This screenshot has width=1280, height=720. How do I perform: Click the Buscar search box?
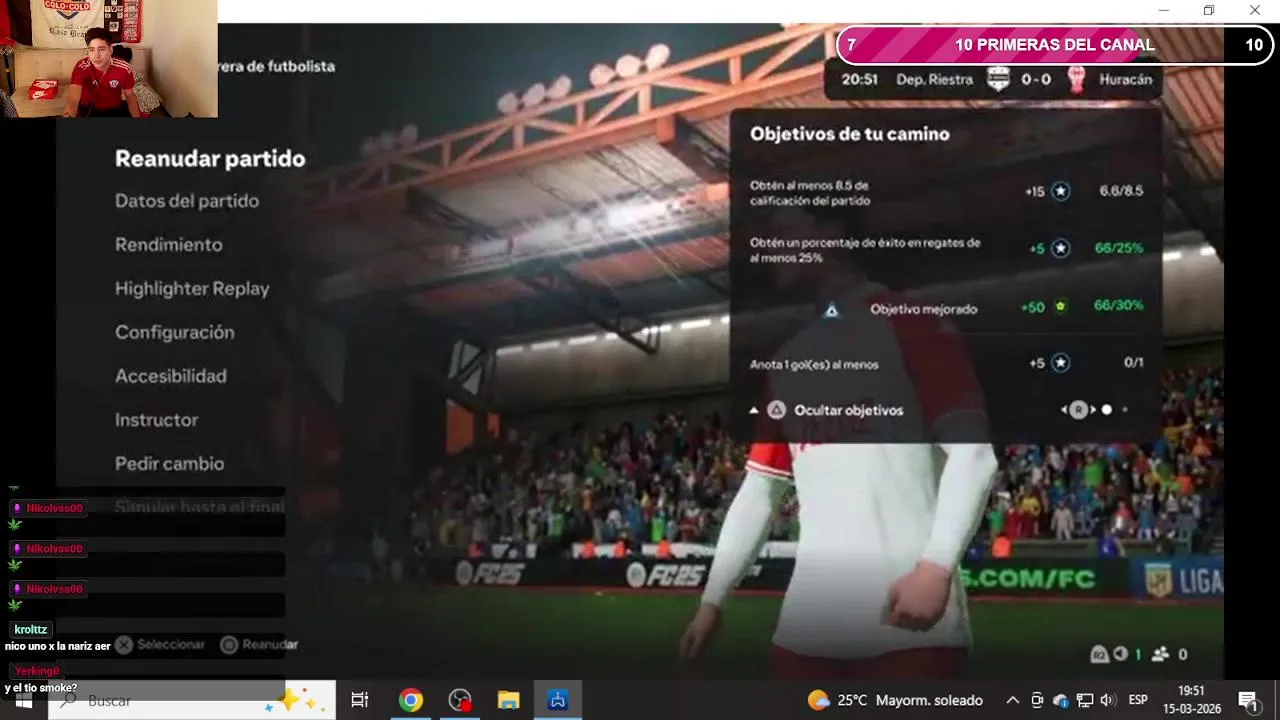(192, 700)
